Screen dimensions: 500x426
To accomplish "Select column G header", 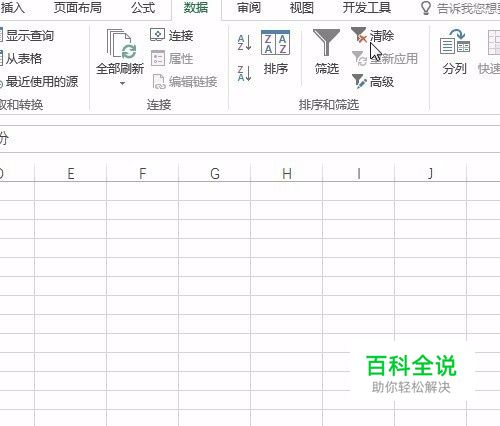I will pyautogui.click(x=215, y=174).
